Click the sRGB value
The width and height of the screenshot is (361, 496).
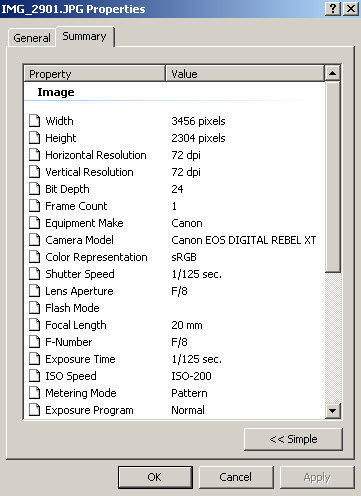[x=184, y=257]
